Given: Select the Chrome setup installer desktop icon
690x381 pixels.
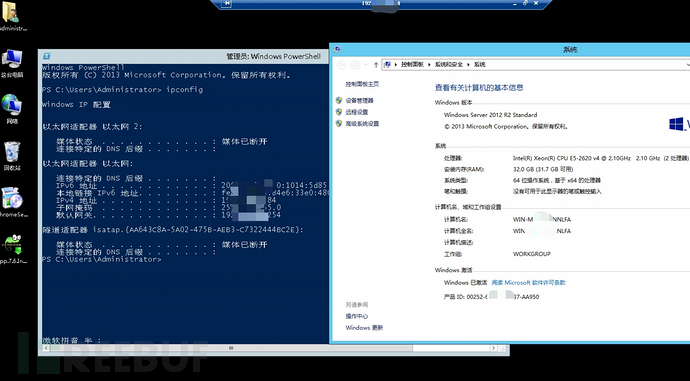Looking at the screenshot, I should [12, 202].
